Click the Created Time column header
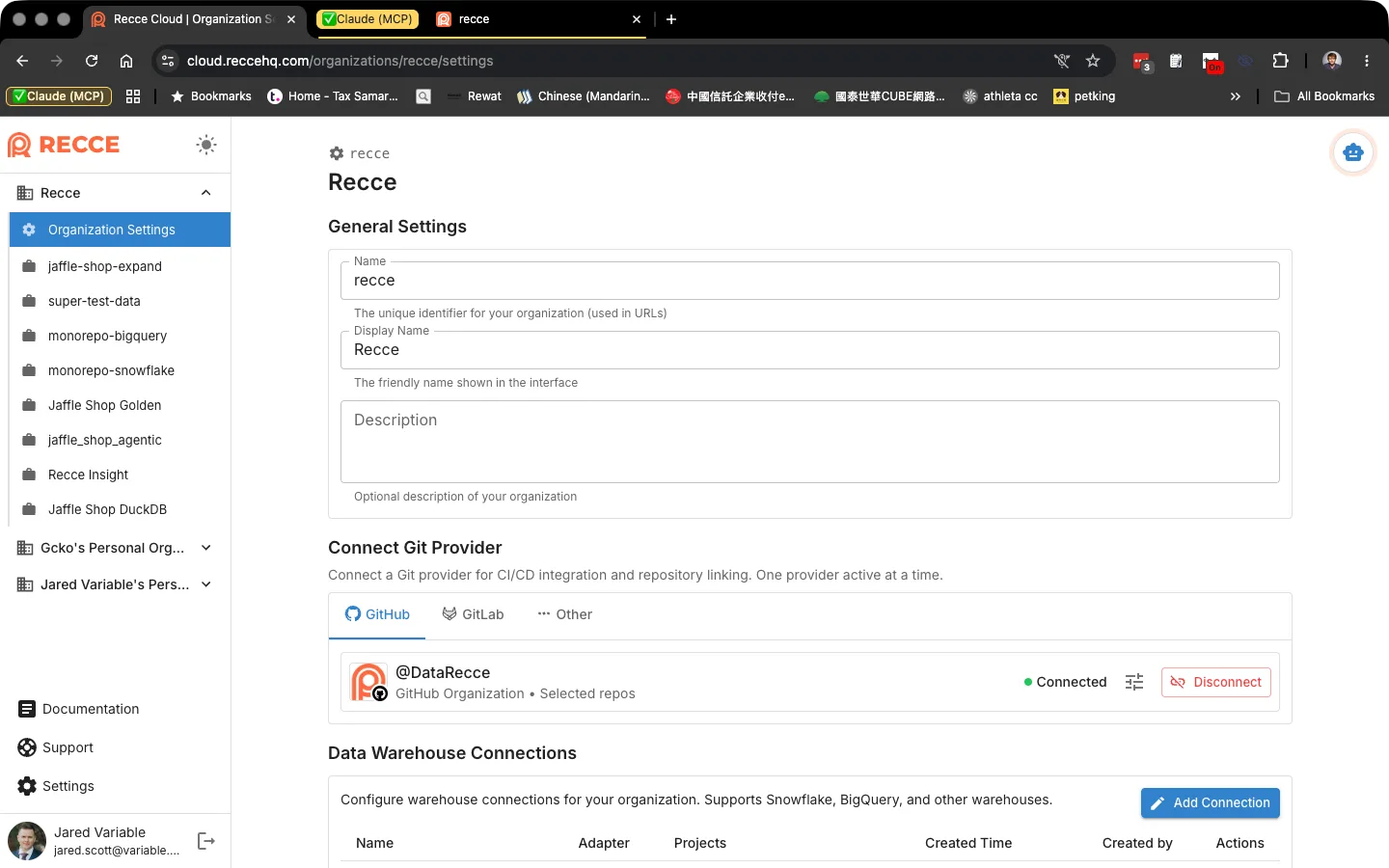 (968, 843)
